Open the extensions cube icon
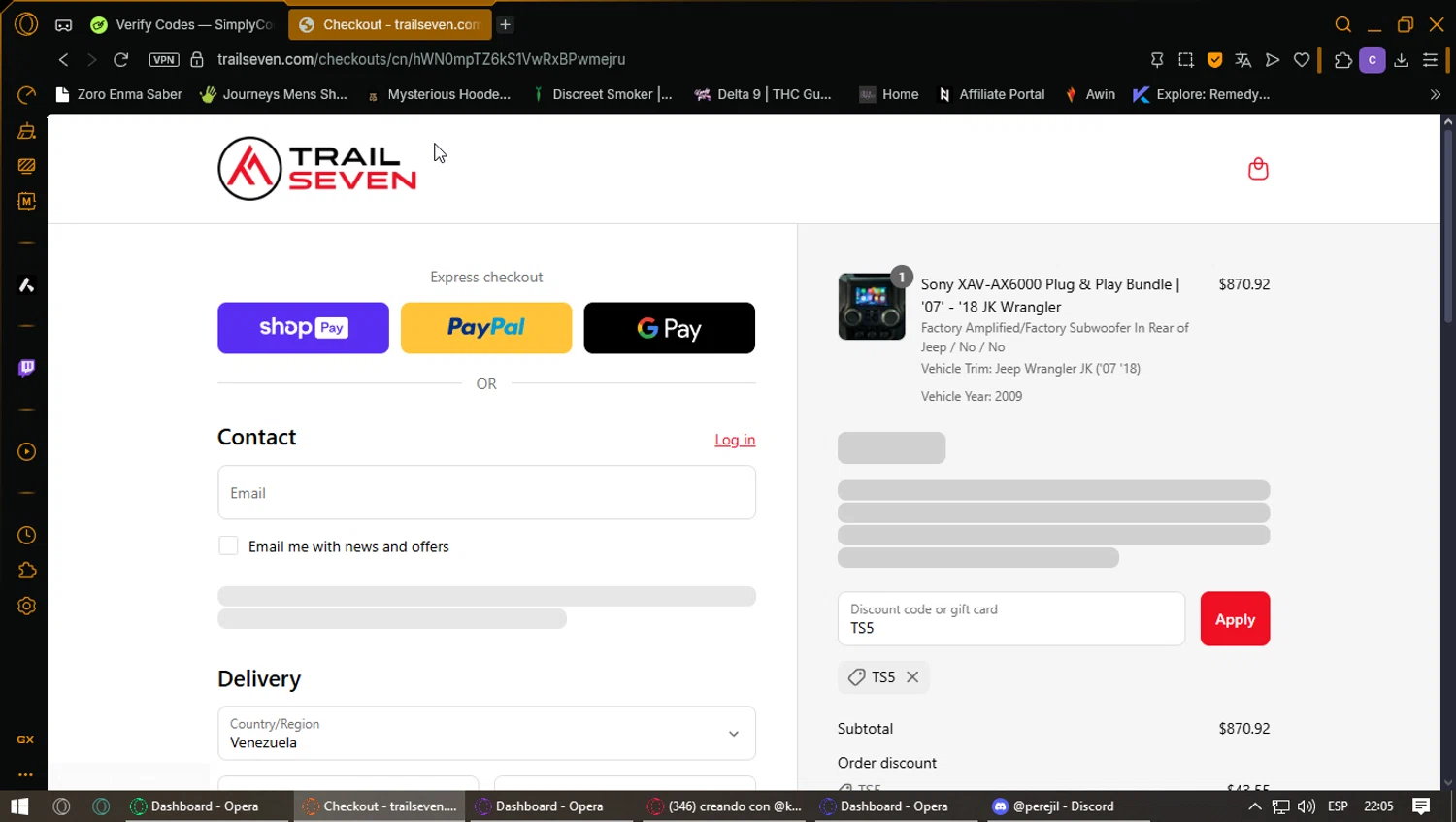 pos(1343,60)
